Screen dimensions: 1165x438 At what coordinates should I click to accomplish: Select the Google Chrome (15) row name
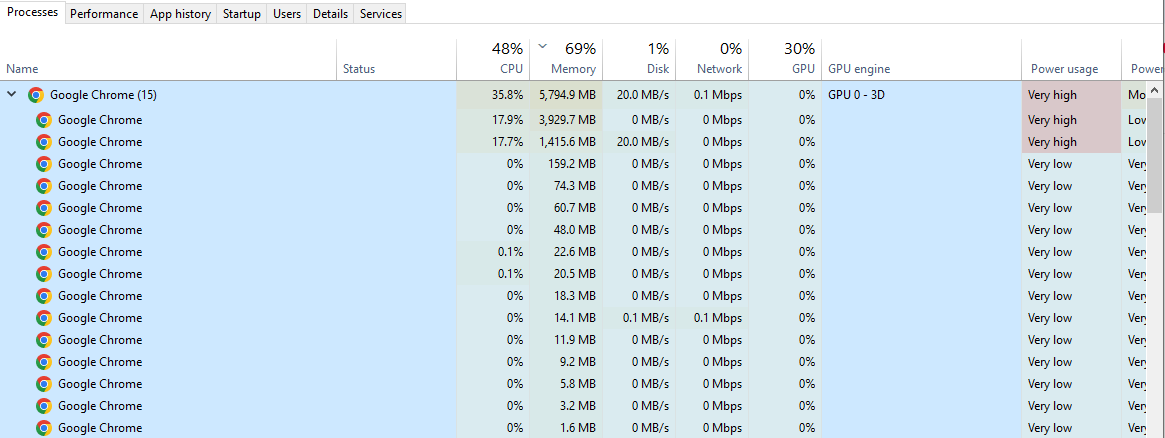pos(103,95)
